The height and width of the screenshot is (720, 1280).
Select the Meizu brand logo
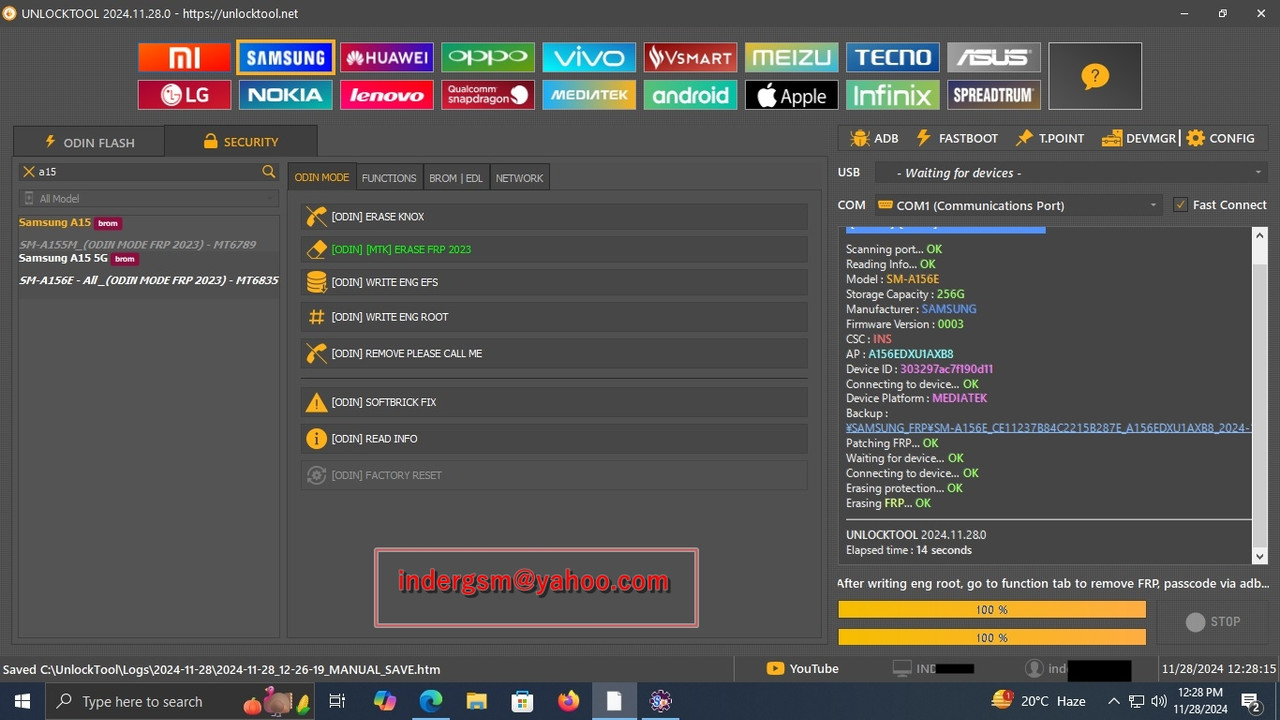tap(791, 58)
